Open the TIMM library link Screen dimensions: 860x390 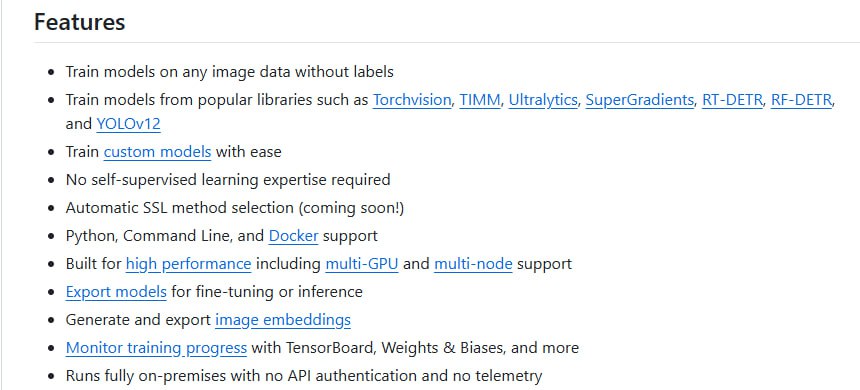click(480, 100)
